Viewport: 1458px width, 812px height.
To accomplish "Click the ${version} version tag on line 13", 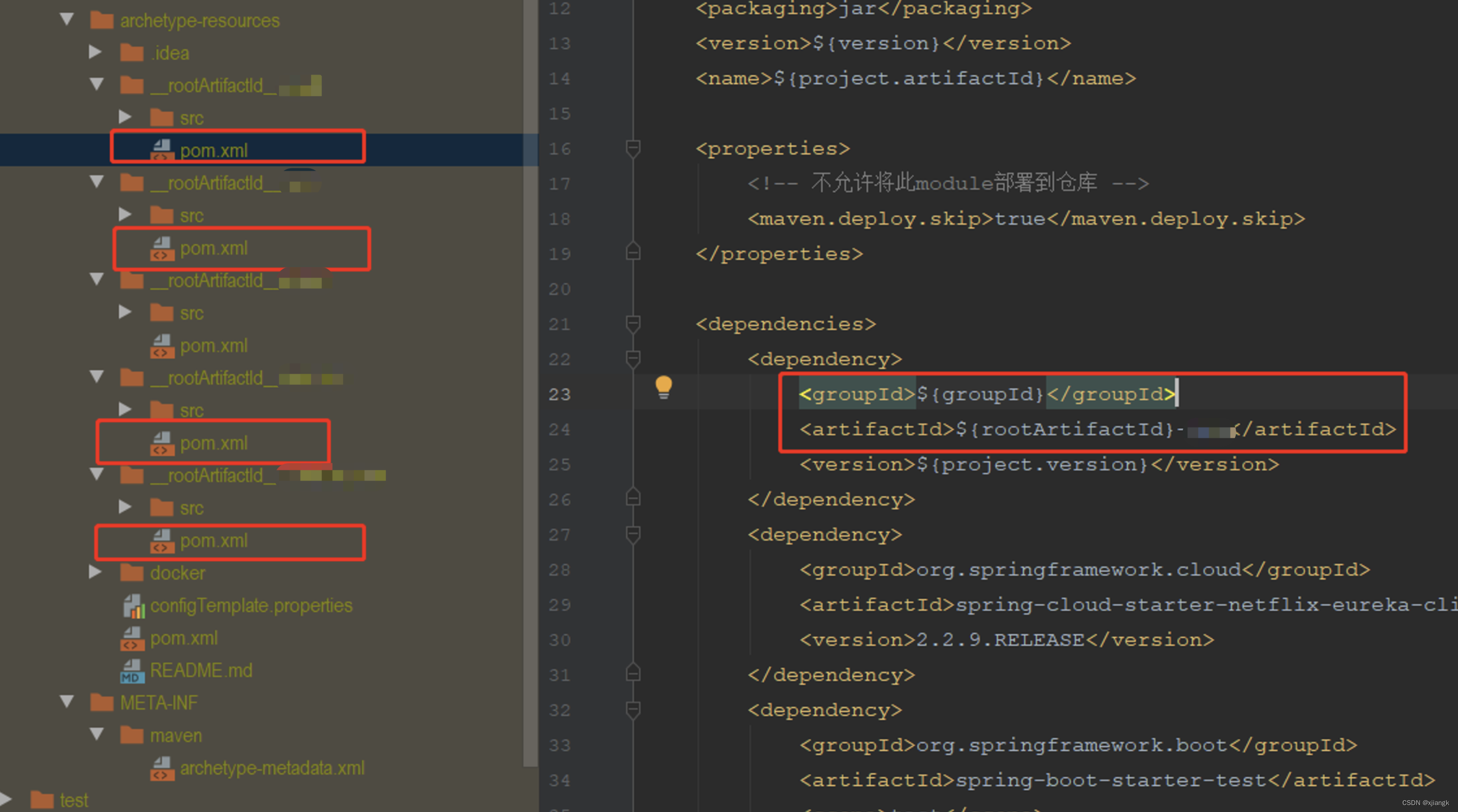I will pos(883,44).
